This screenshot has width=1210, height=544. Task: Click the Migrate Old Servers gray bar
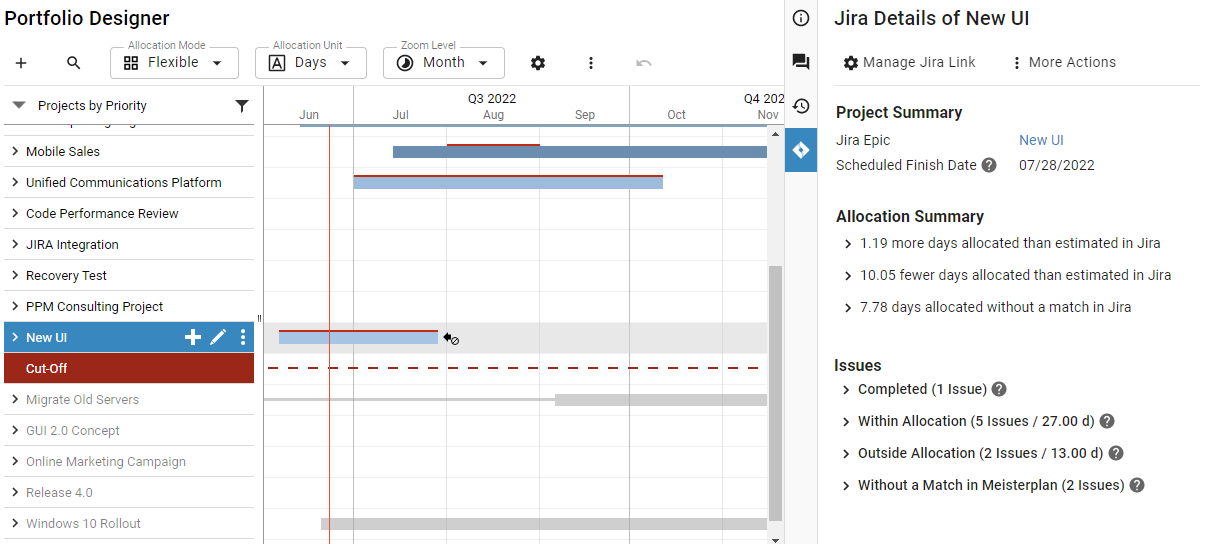point(661,400)
